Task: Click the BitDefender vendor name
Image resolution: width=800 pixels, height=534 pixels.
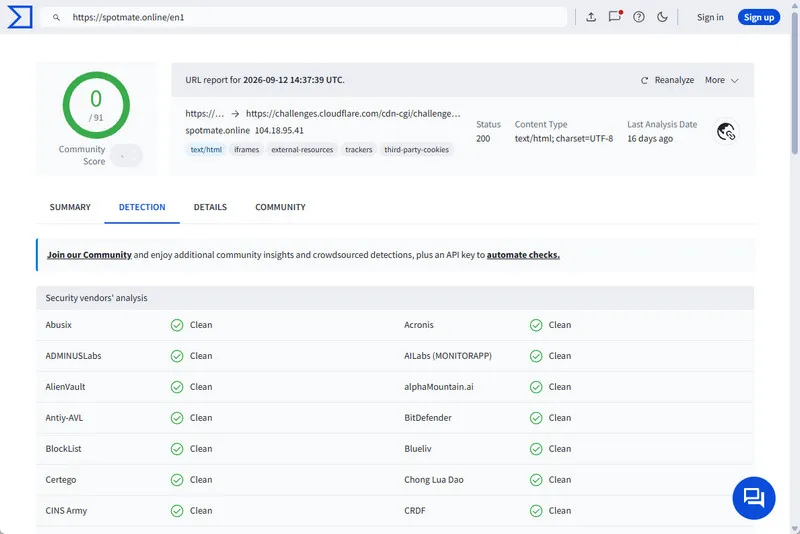Action: click(428, 418)
